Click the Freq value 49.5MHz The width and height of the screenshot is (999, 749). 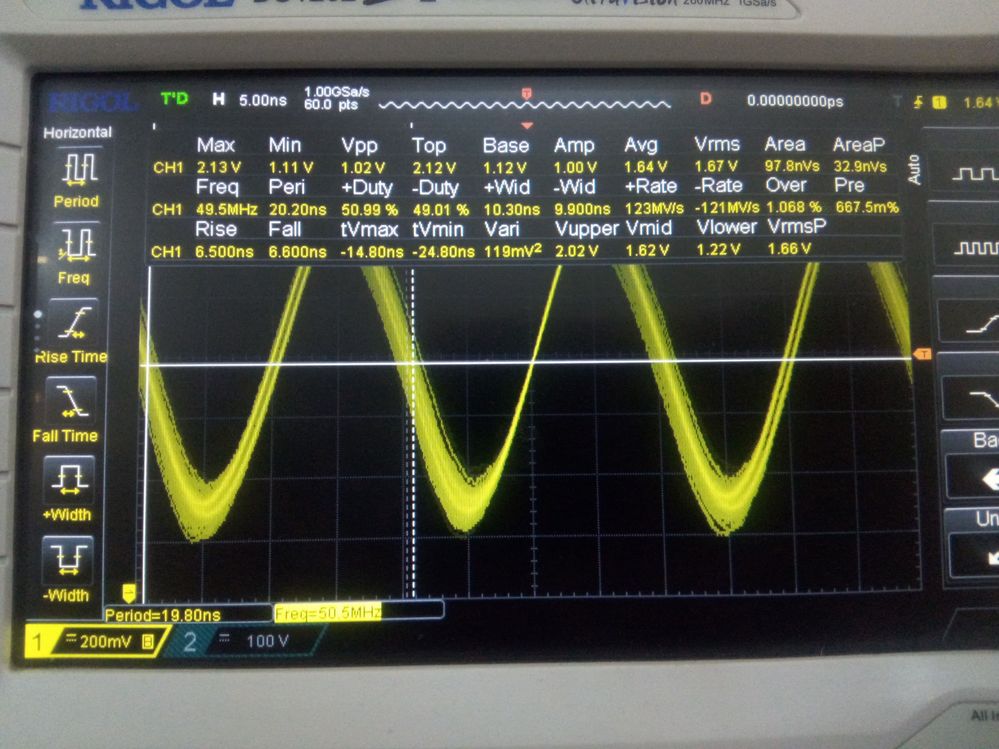[x=226, y=209]
